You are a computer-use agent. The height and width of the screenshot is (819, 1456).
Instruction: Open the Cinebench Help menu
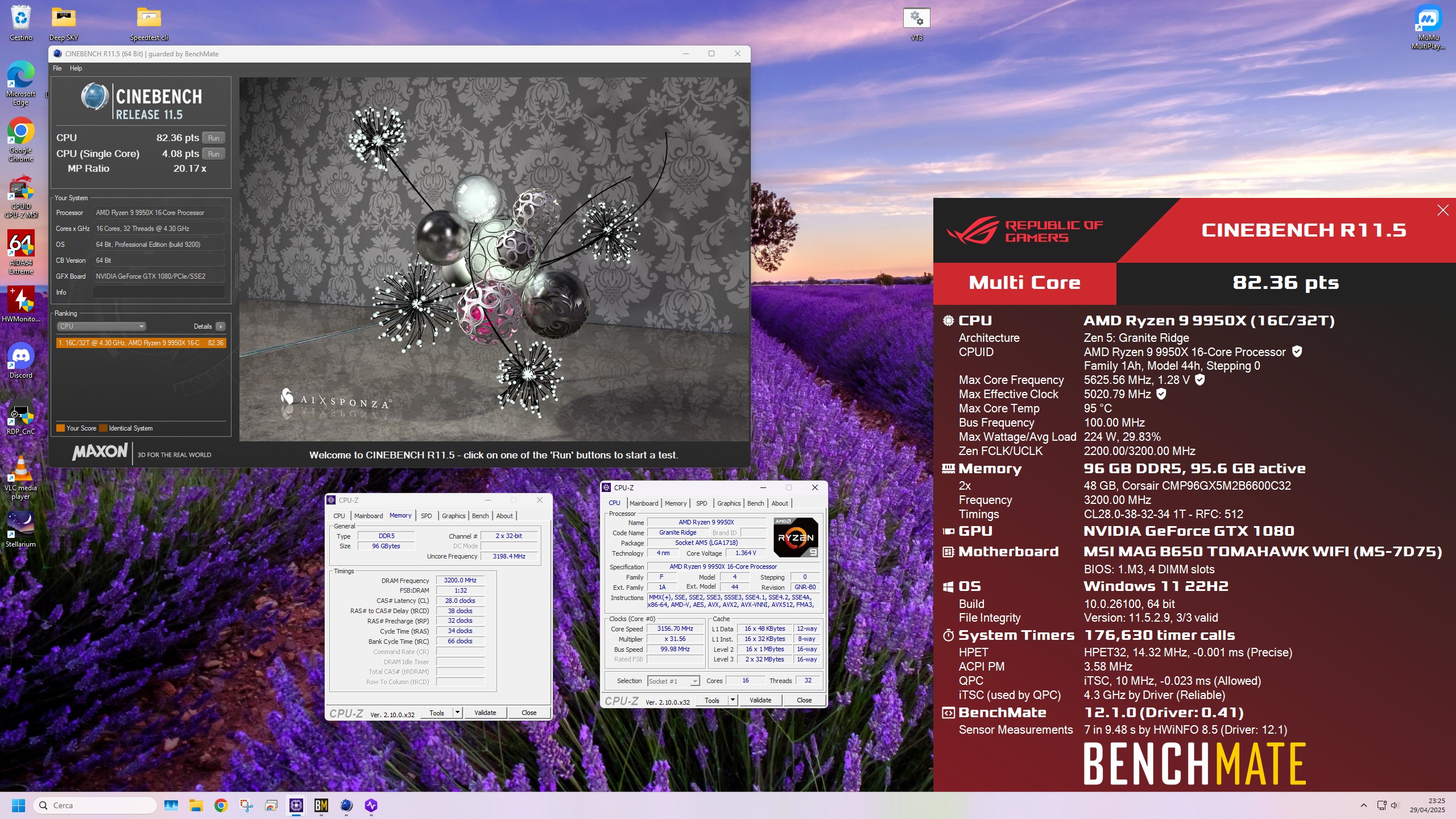tap(76, 68)
